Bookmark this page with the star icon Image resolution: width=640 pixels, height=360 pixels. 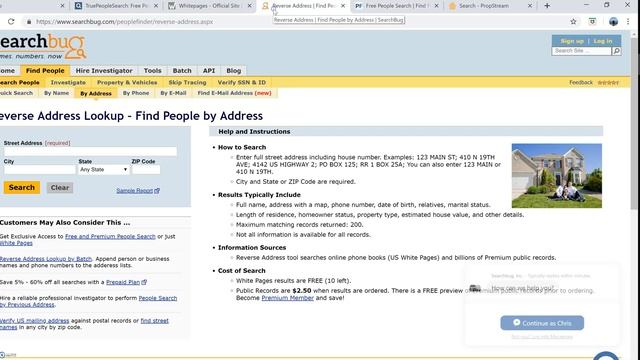click(573, 22)
